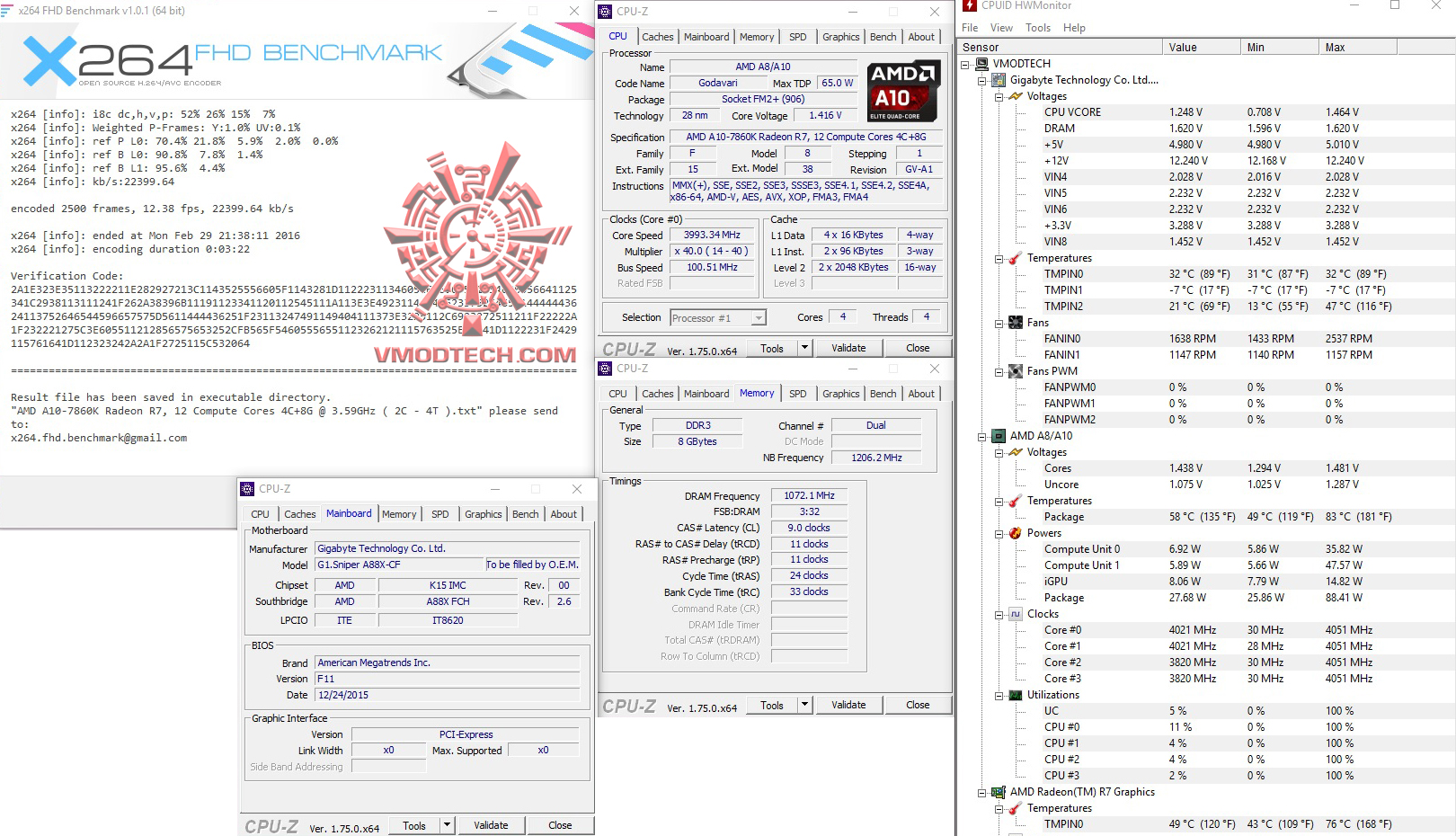The height and width of the screenshot is (836, 1456).
Task: Collapse the Powers node
Action: click(x=999, y=533)
